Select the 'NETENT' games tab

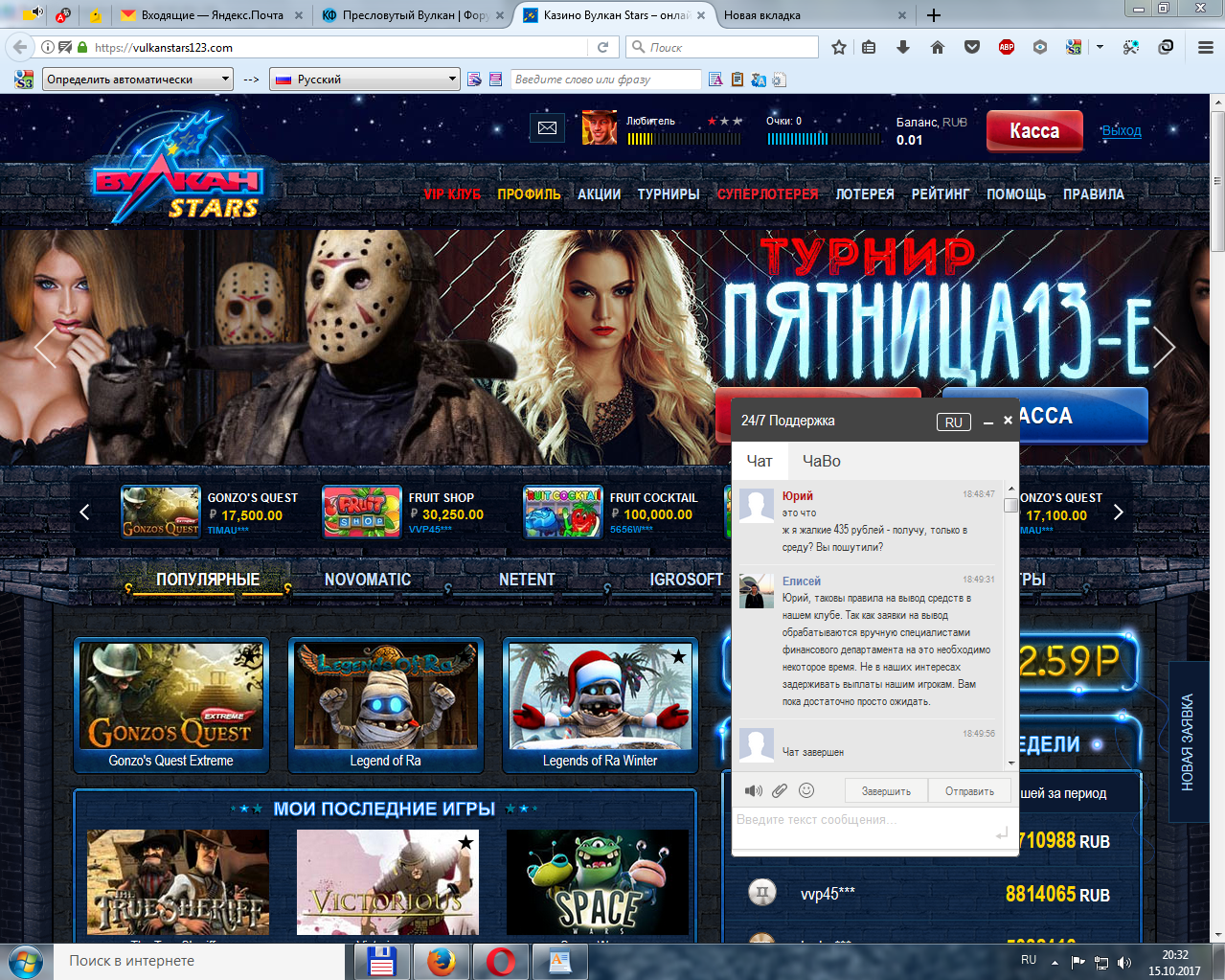click(x=527, y=580)
